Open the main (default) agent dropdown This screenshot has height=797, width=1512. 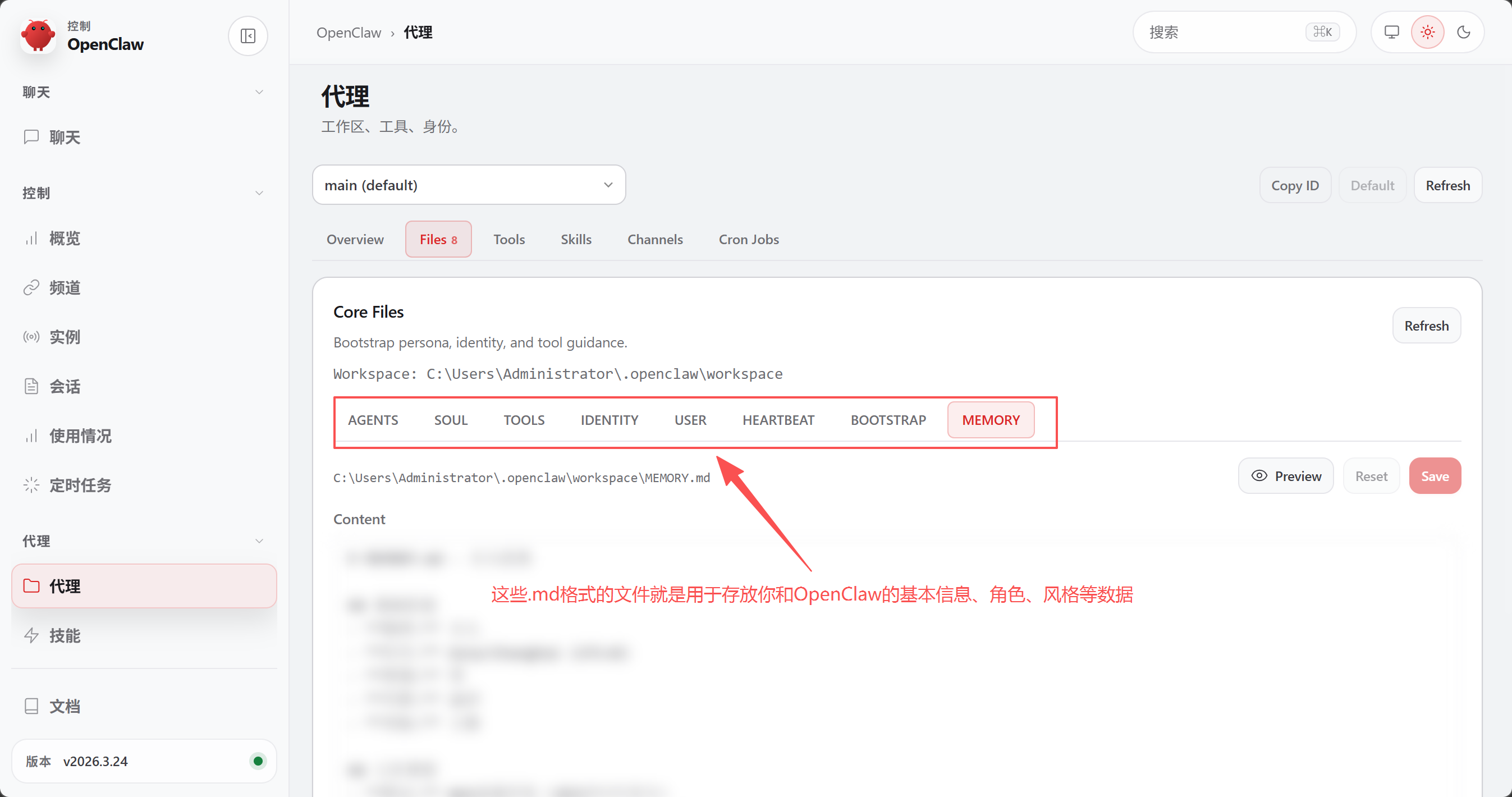click(469, 185)
